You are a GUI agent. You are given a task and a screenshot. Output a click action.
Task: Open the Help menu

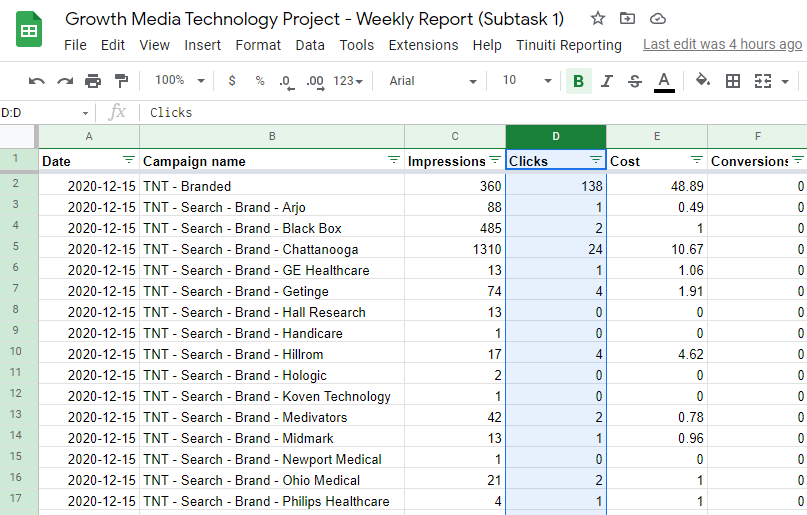point(487,45)
